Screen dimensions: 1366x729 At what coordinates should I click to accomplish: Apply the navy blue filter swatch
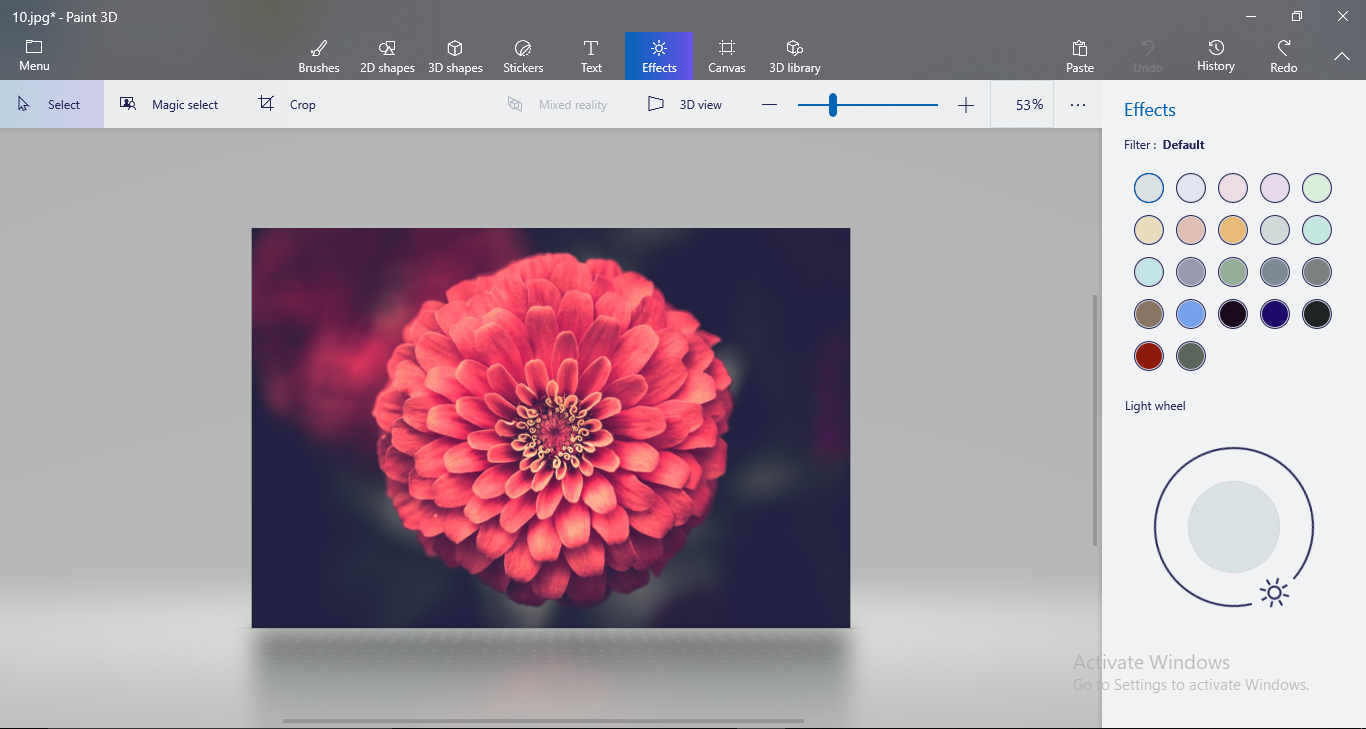(x=1275, y=314)
